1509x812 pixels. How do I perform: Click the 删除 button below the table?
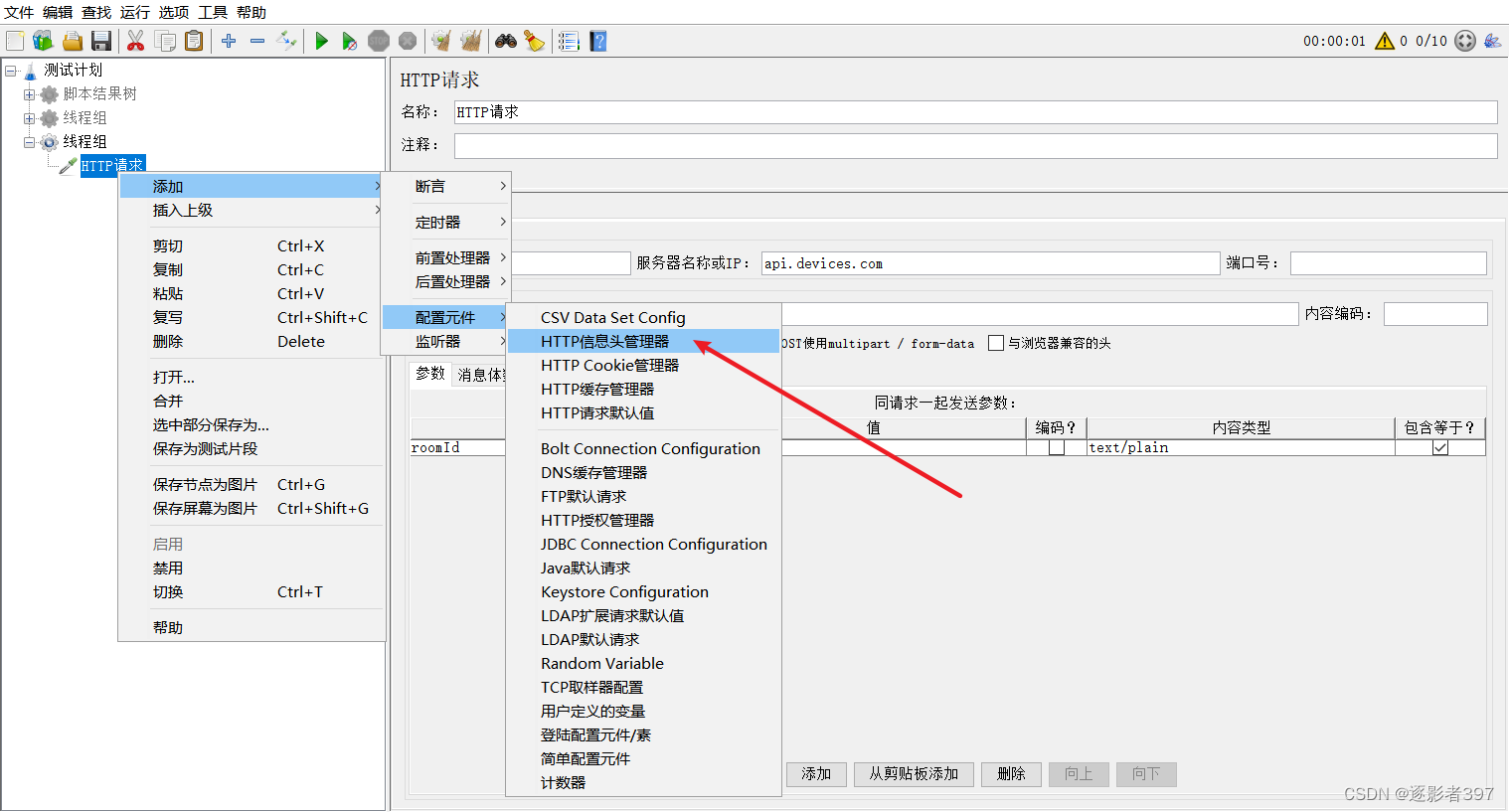[x=1011, y=774]
